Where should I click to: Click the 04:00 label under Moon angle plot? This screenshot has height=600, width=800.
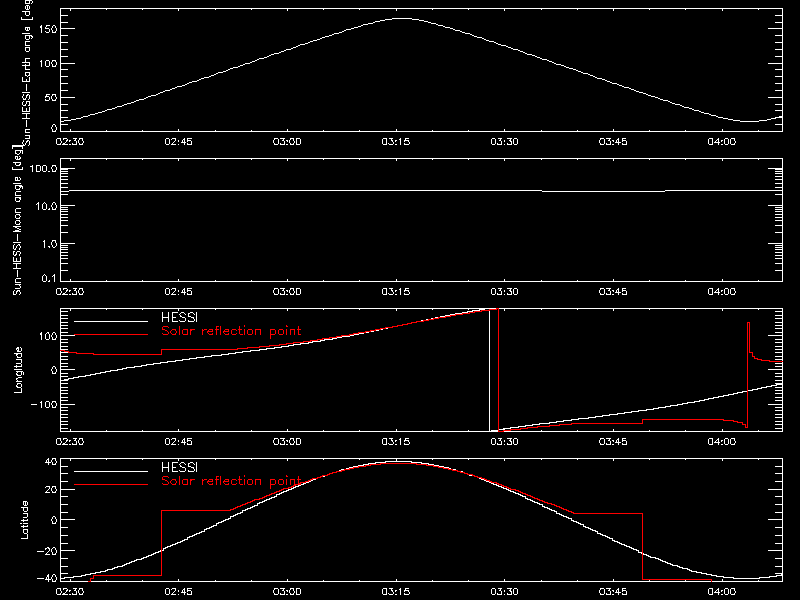(x=722, y=291)
